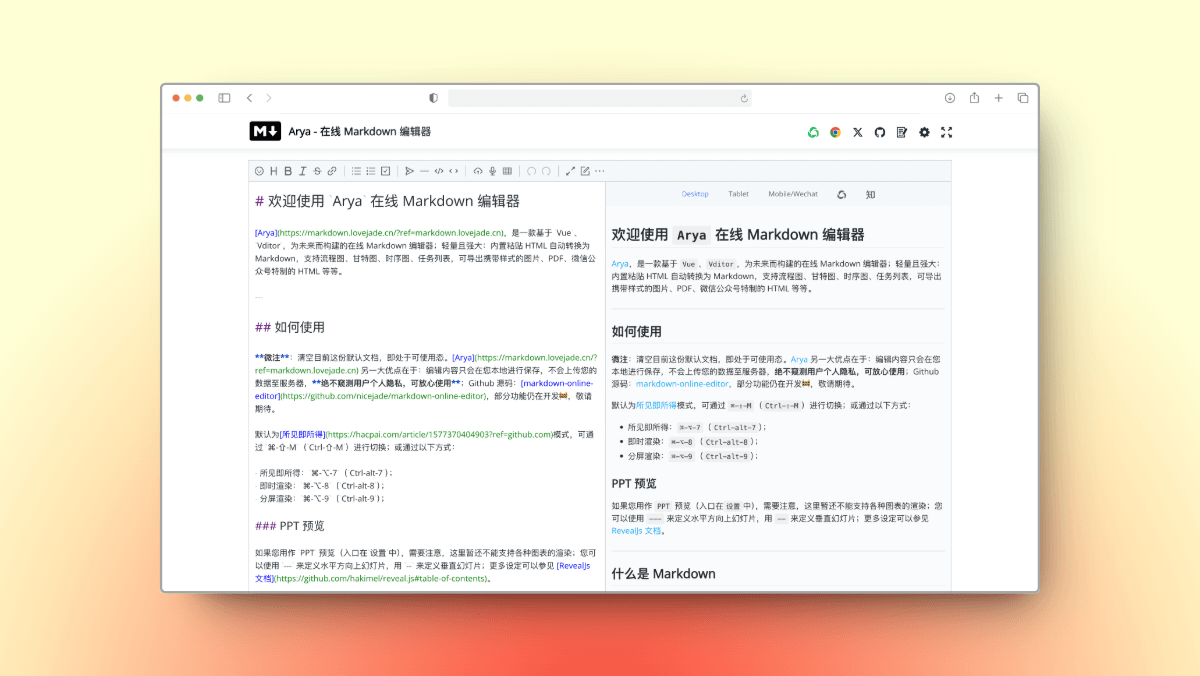Click the browser address bar

(600, 98)
